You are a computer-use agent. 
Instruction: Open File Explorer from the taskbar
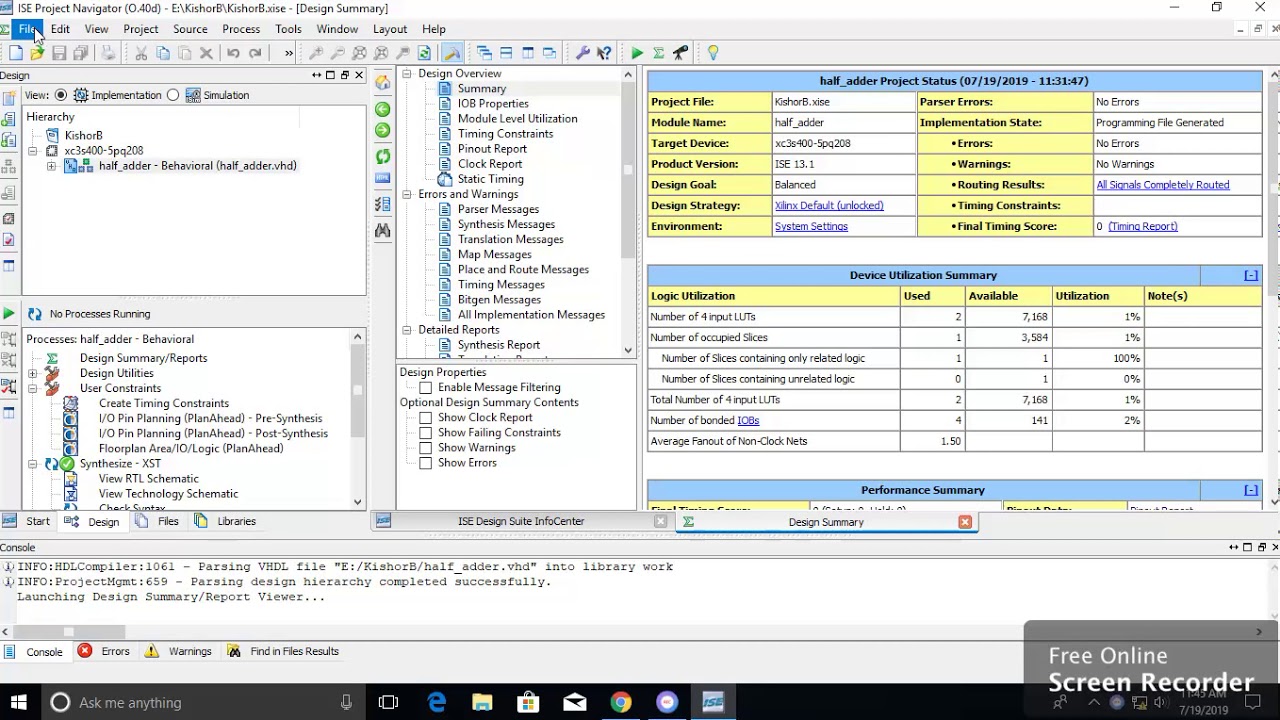[x=482, y=702]
